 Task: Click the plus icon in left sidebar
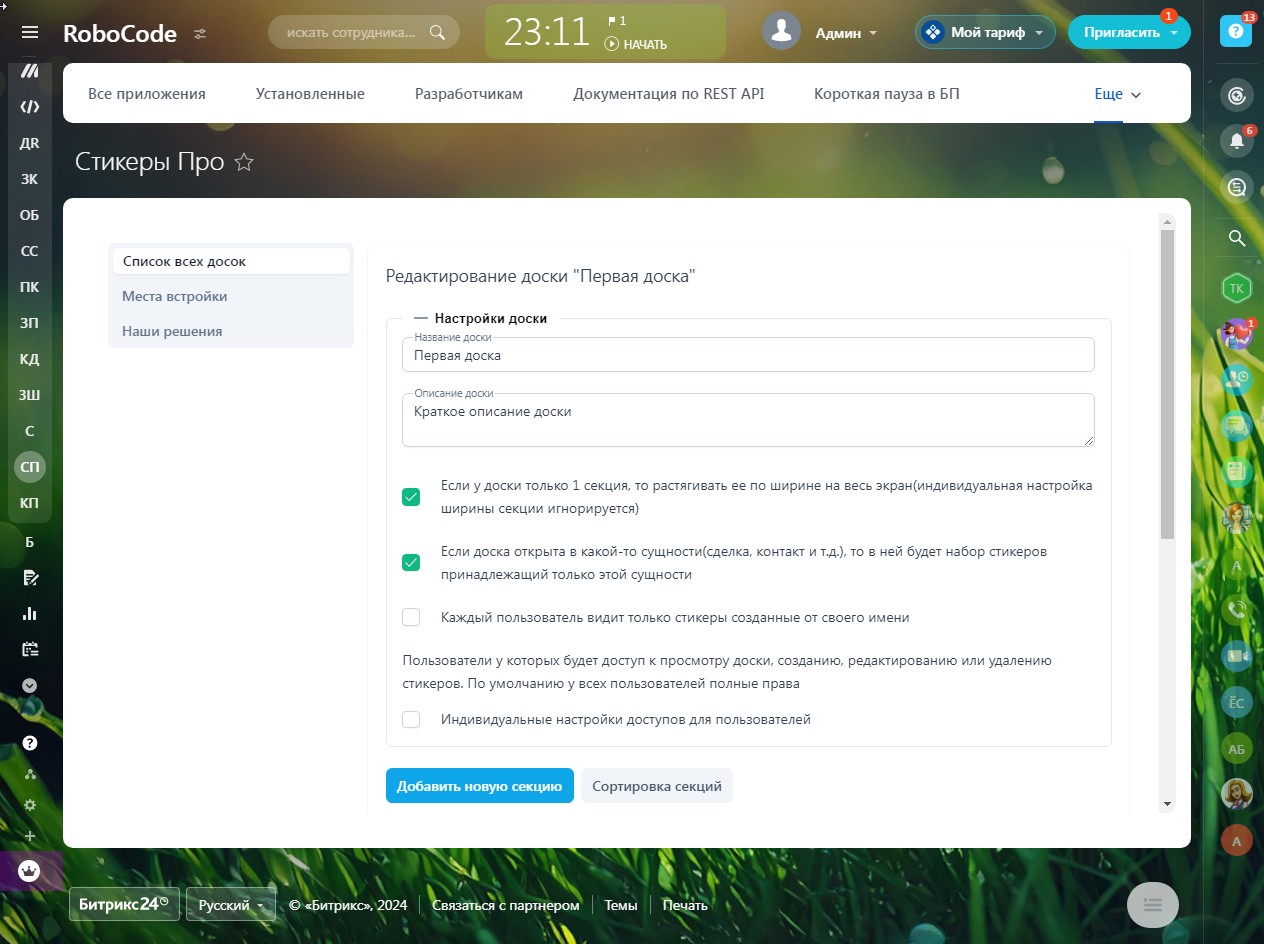pyautogui.click(x=30, y=836)
